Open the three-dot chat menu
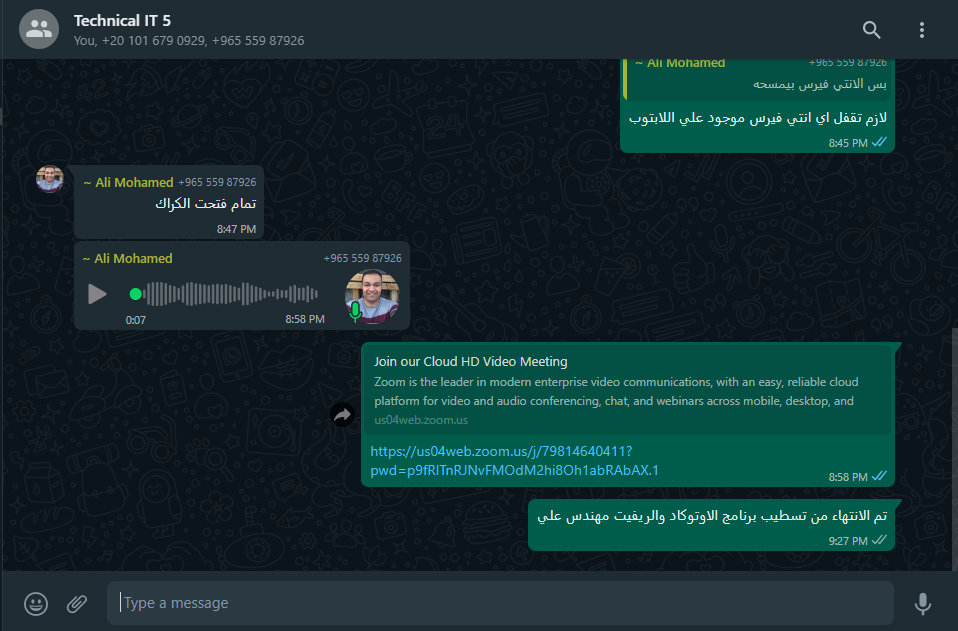This screenshot has height=631, width=958. point(921,30)
